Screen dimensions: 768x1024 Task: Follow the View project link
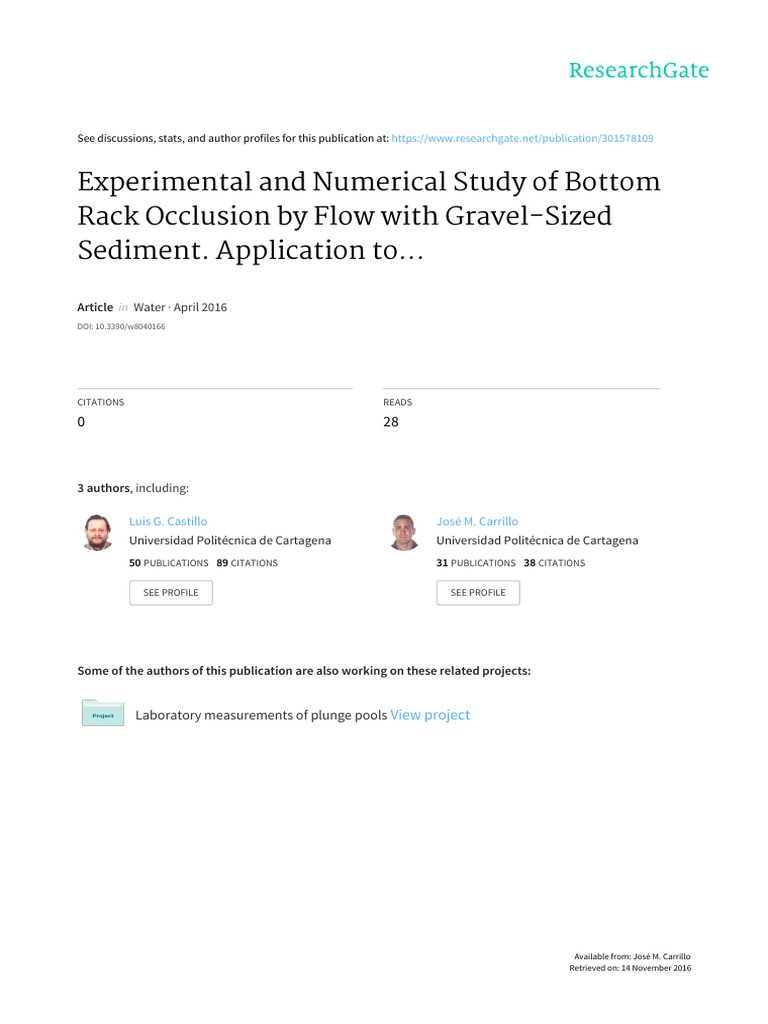pyautogui.click(x=430, y=715)
